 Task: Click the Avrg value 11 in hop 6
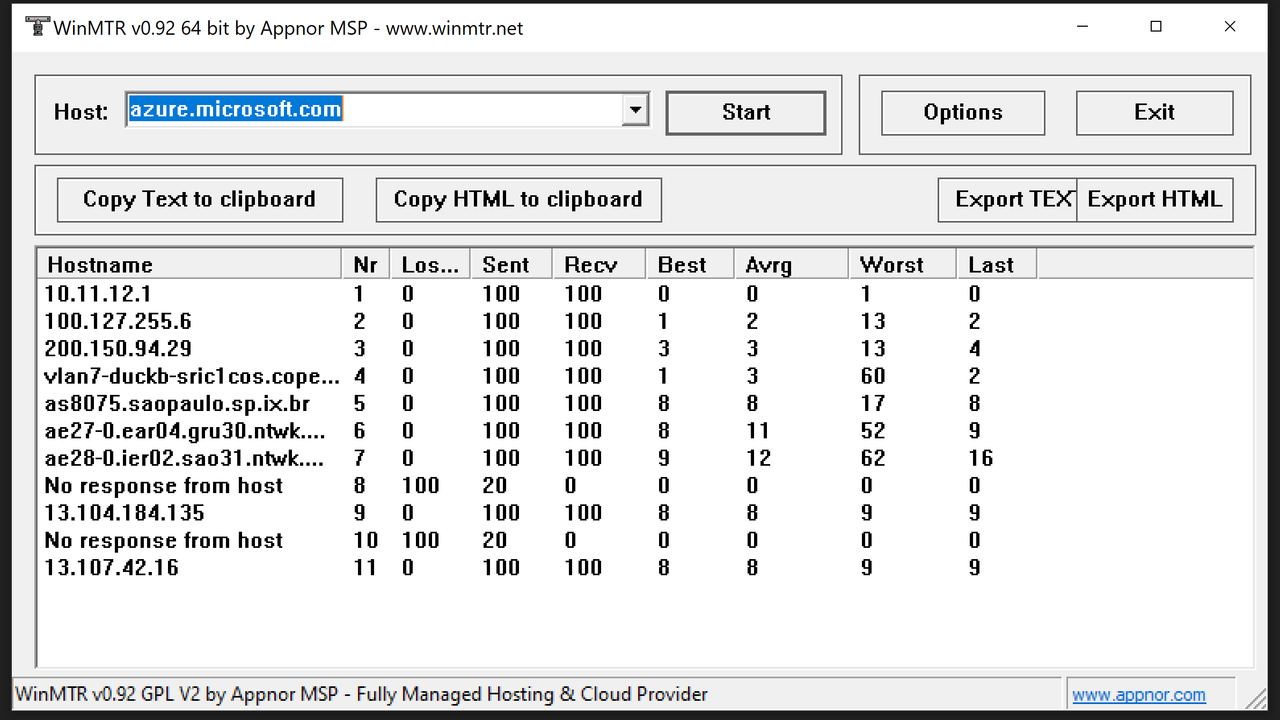click(x=758, y=431)
